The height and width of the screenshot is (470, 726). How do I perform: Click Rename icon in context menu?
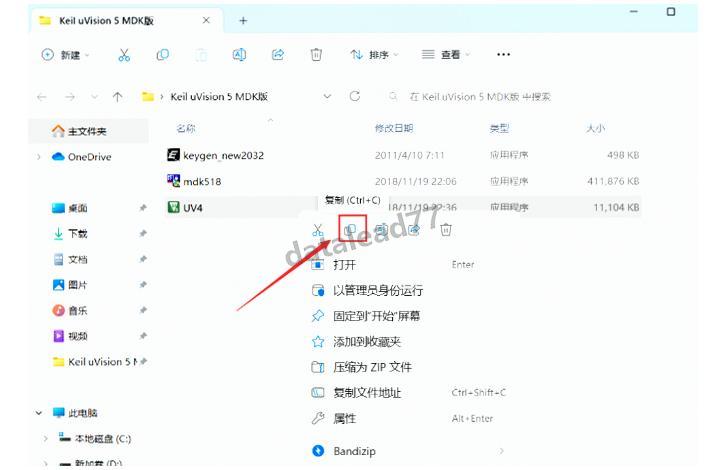[381, 229]
